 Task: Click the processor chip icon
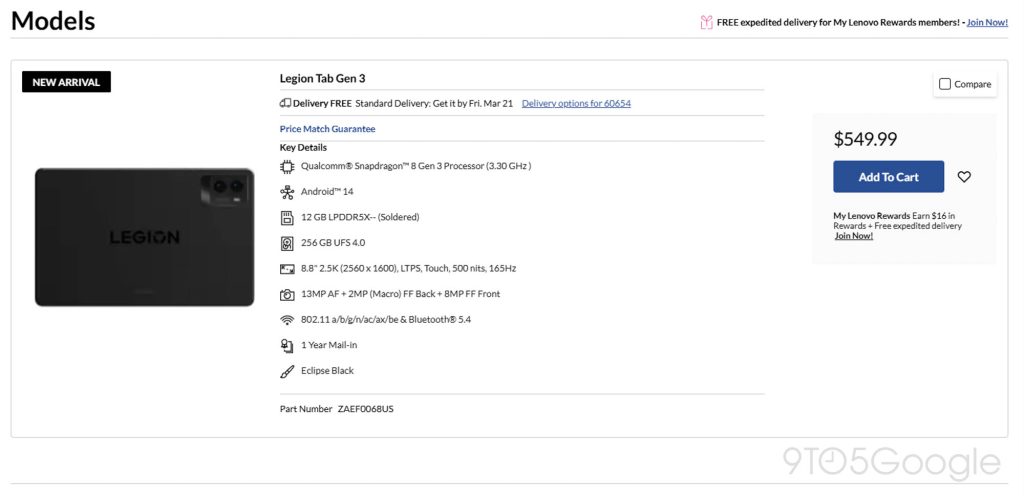pyautogui.click(x=287, y=166)
